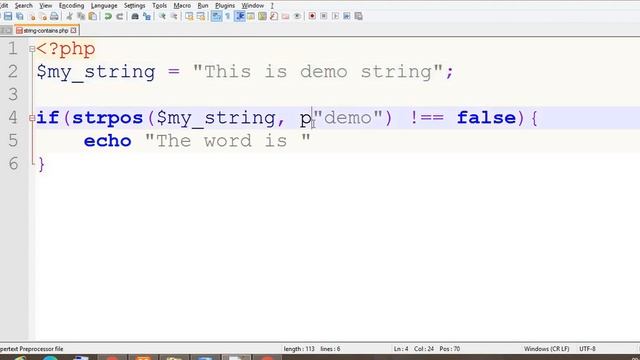Click the Stop macro recording icon
Screen dimensions: 640x360
324,16
